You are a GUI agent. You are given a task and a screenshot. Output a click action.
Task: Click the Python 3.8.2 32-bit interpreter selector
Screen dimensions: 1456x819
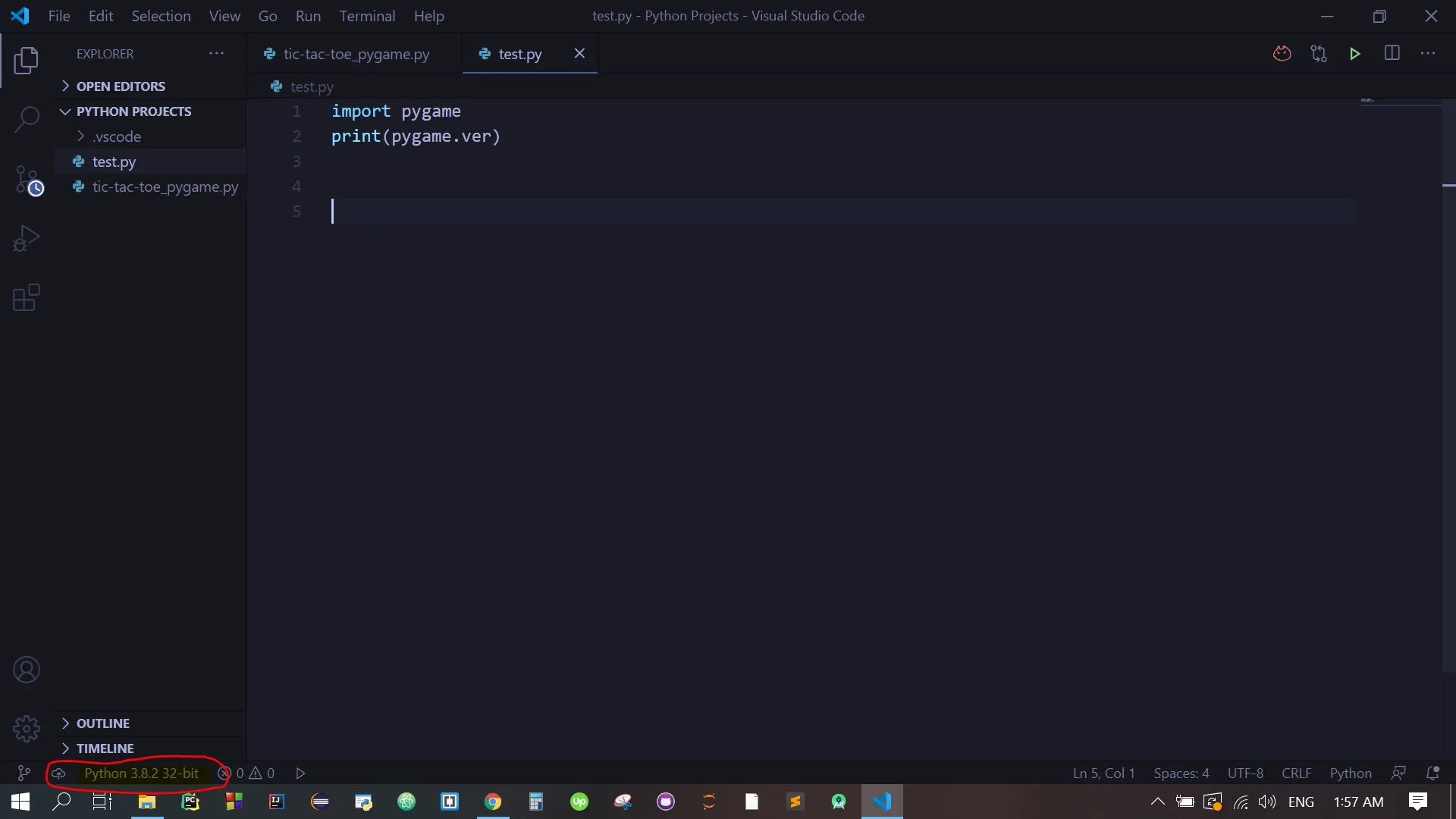pyautogui.click(x=141, y=773)
